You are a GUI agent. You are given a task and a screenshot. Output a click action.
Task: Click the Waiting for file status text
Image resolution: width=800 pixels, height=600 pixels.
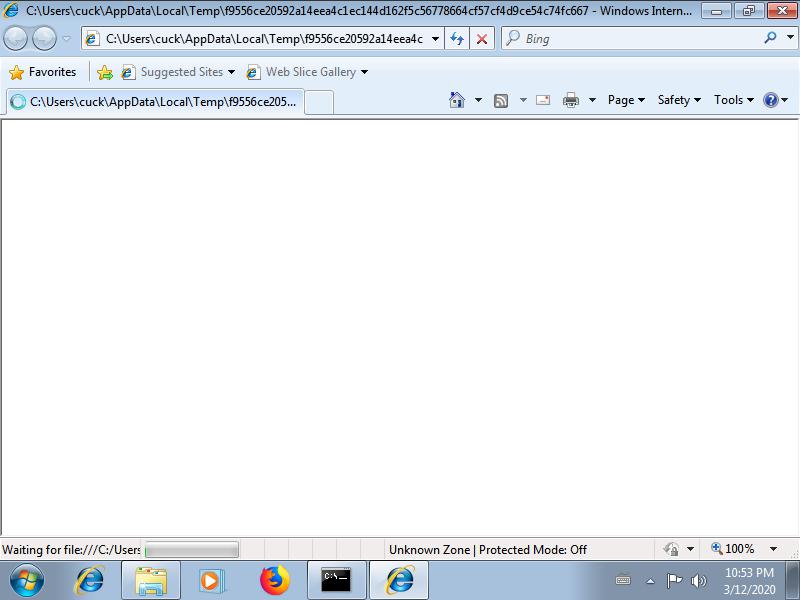71,549
